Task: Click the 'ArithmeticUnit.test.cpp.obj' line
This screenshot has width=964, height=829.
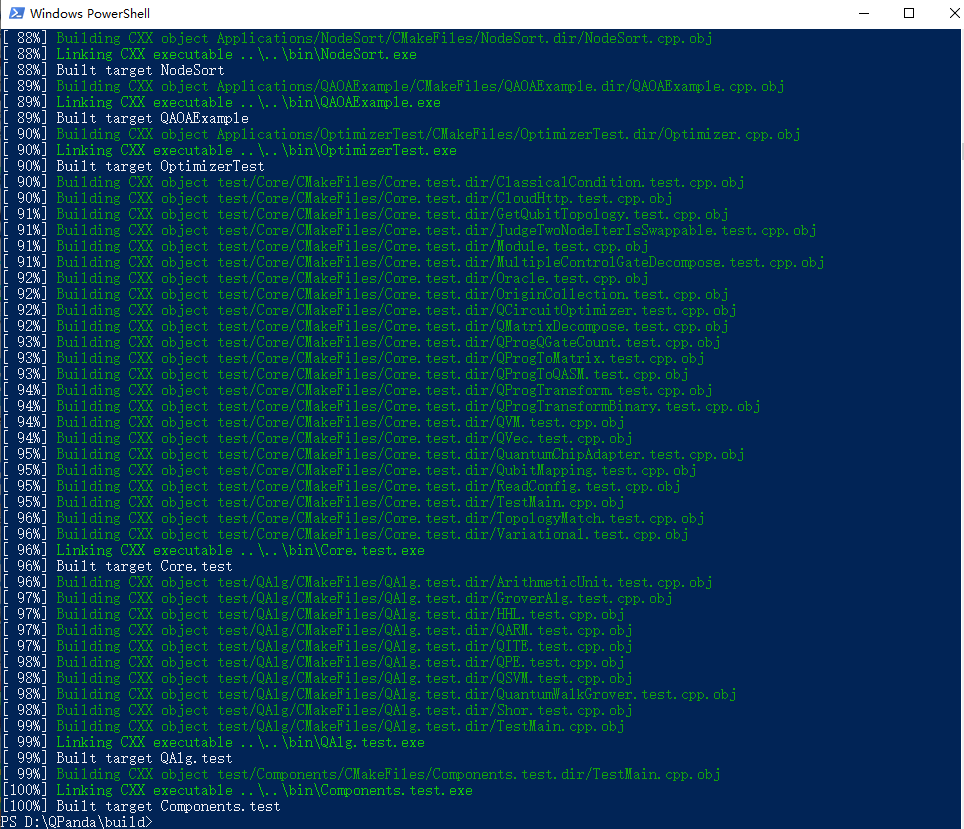Action: coord(357,582)
